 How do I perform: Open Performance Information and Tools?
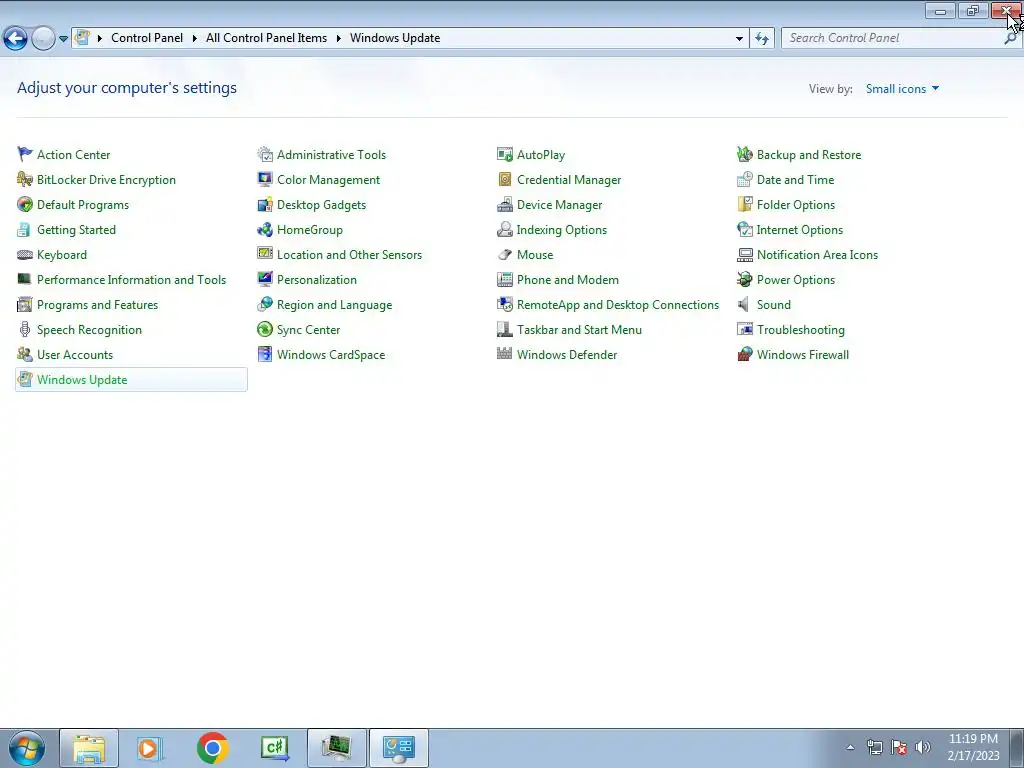pos(131,280)
